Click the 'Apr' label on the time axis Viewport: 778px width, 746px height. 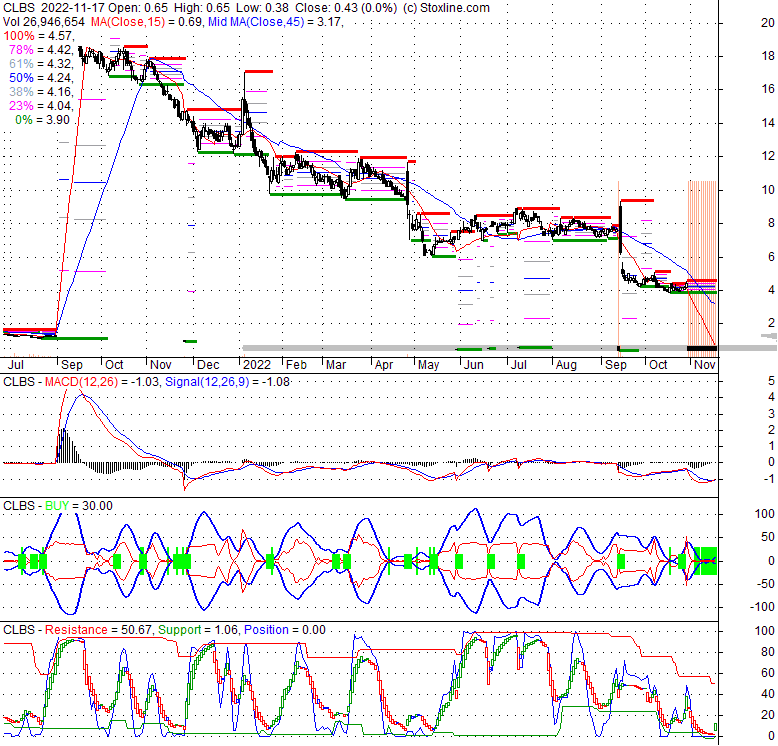click(384, 365)
